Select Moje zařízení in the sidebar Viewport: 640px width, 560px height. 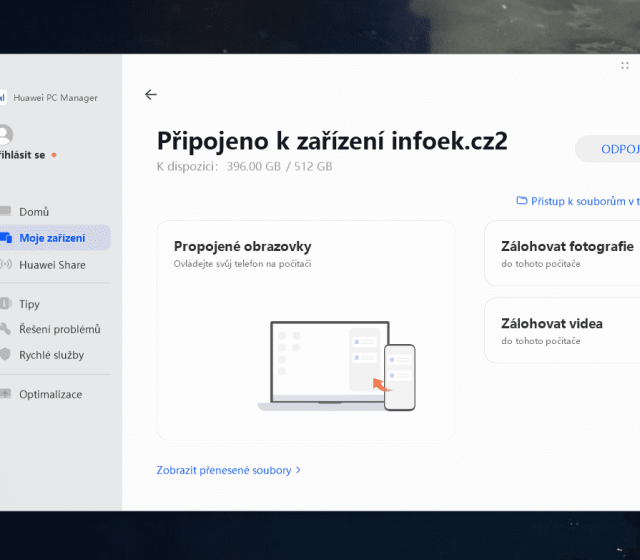click(52, 238)
